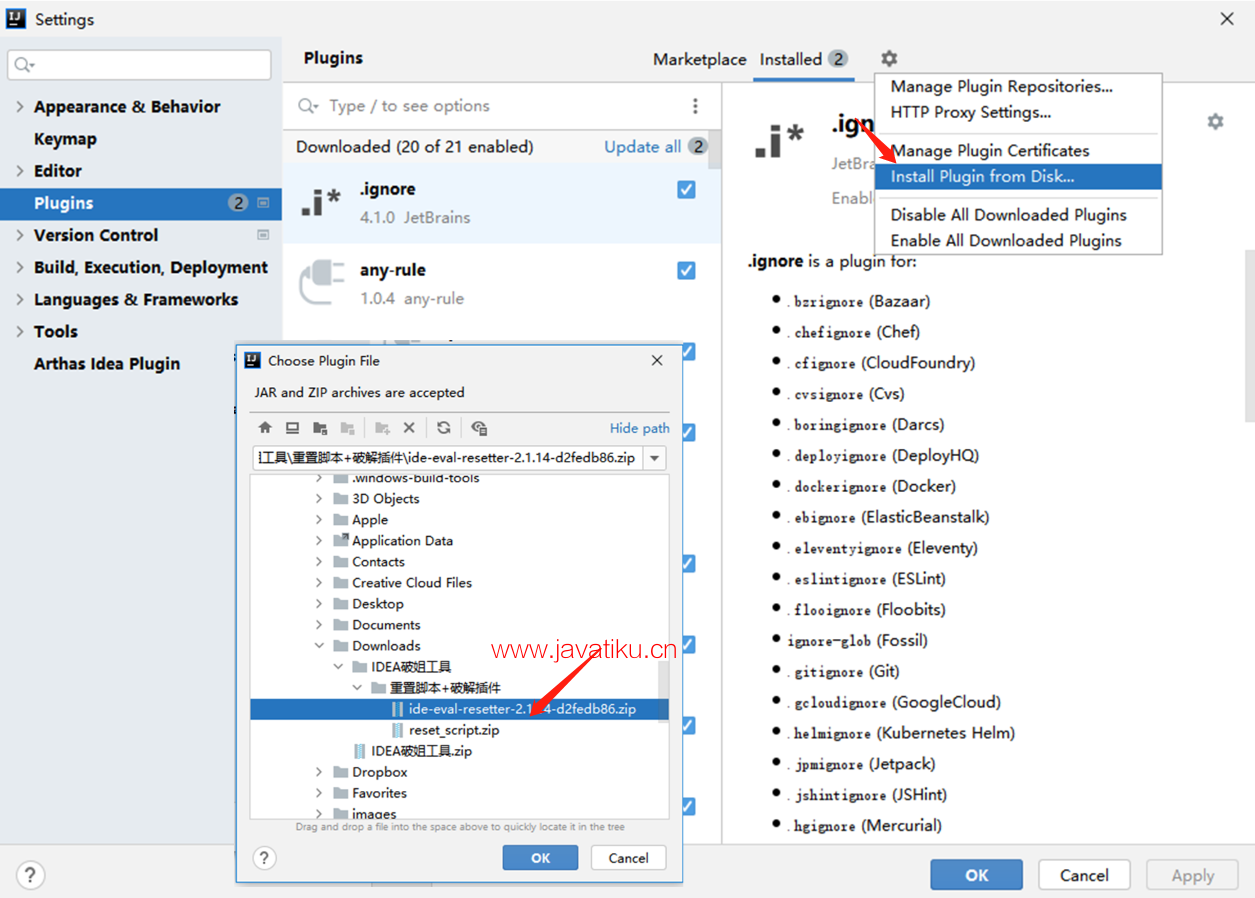The height and width of the screenshot is (898, 1255).
Task: Expand the Build, Execution, Deployment node
Action: click(x=19, y=267)
